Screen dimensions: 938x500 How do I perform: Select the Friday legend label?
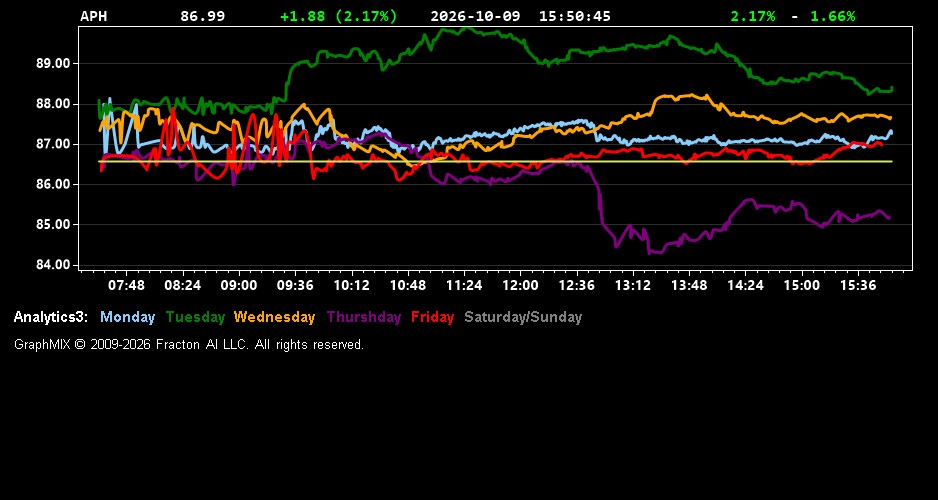point(433,317)
